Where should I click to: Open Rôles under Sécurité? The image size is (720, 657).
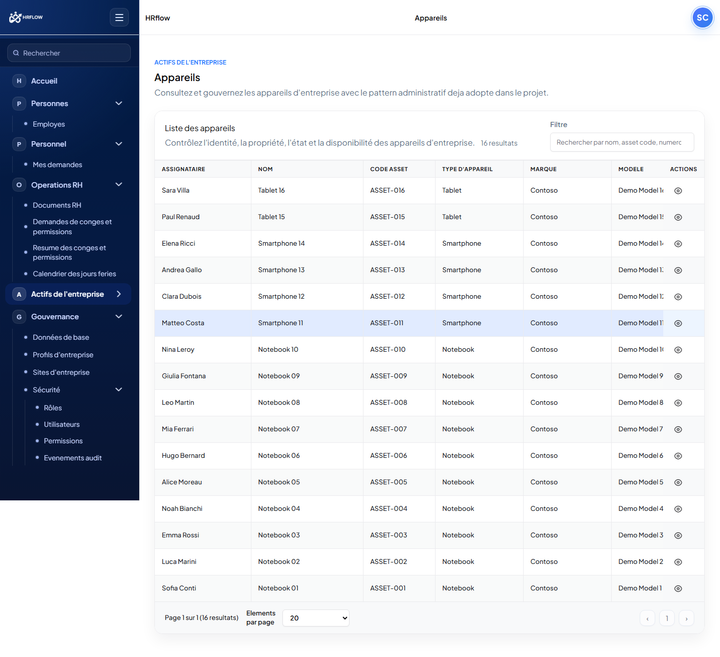tap(53, 408)
